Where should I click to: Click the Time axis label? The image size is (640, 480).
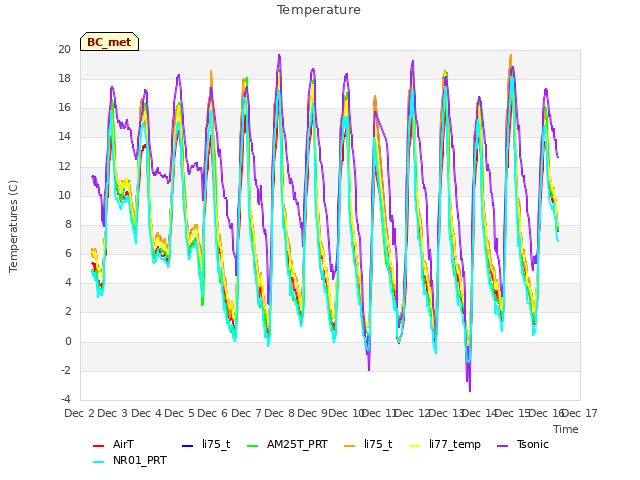coord(566,429)
